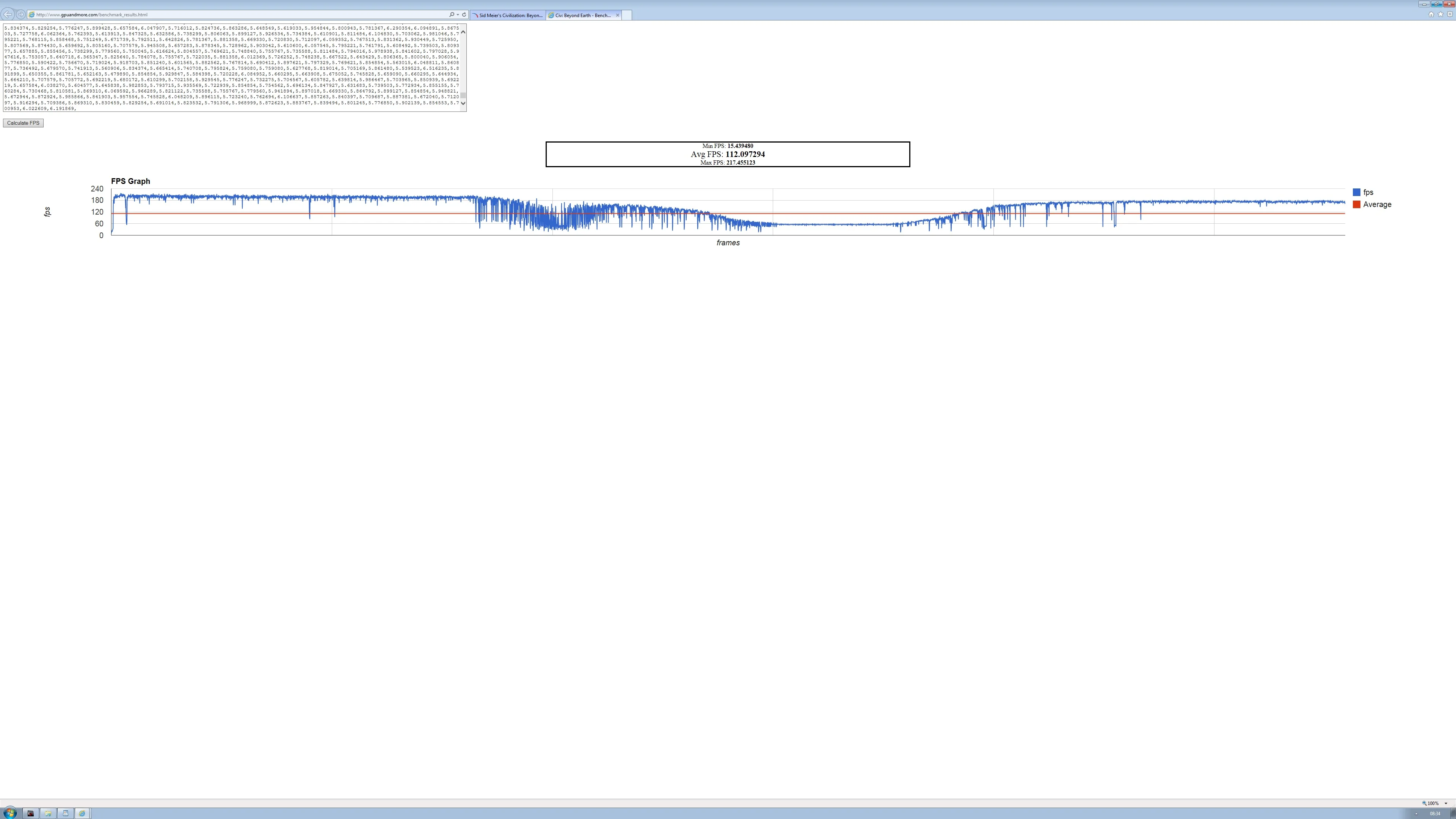The image size is (1456, 819).
Task: Minimize the browser window
Action: (x=1424, y=4)
